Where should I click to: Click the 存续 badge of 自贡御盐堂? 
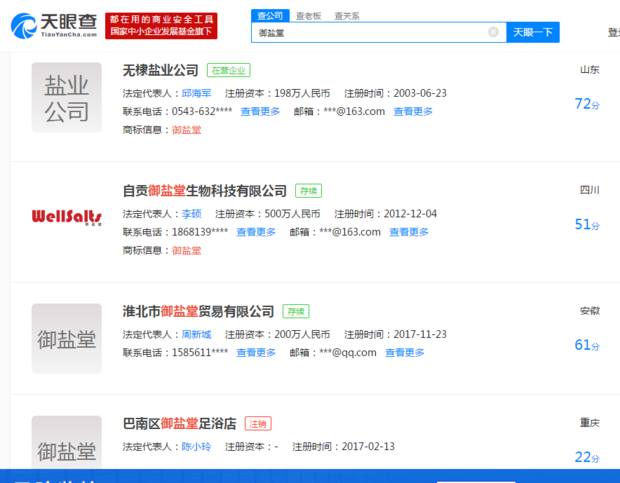point(308,191)
